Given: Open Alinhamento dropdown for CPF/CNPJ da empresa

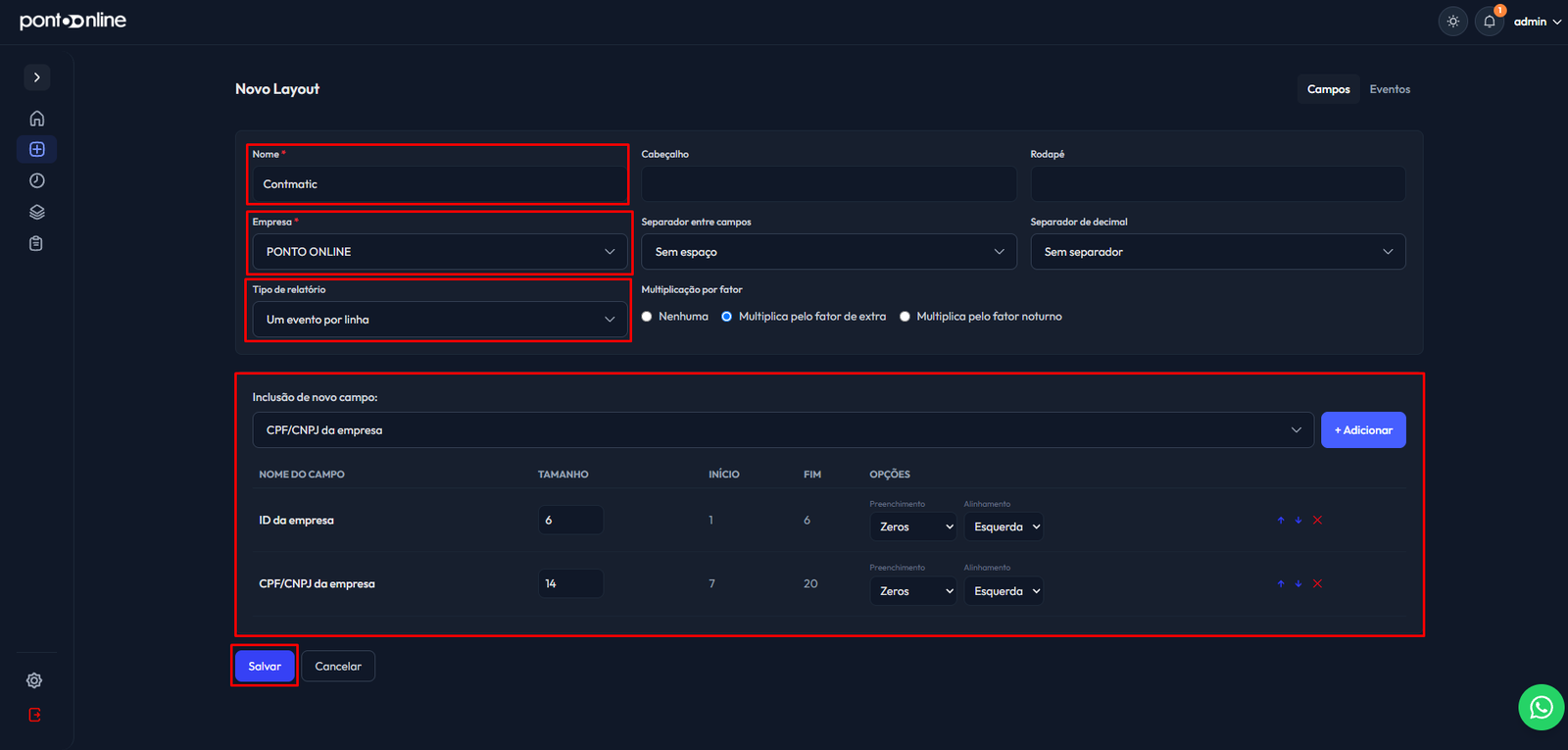Looking at the screenshot, I should click(x=1004, y=591).
